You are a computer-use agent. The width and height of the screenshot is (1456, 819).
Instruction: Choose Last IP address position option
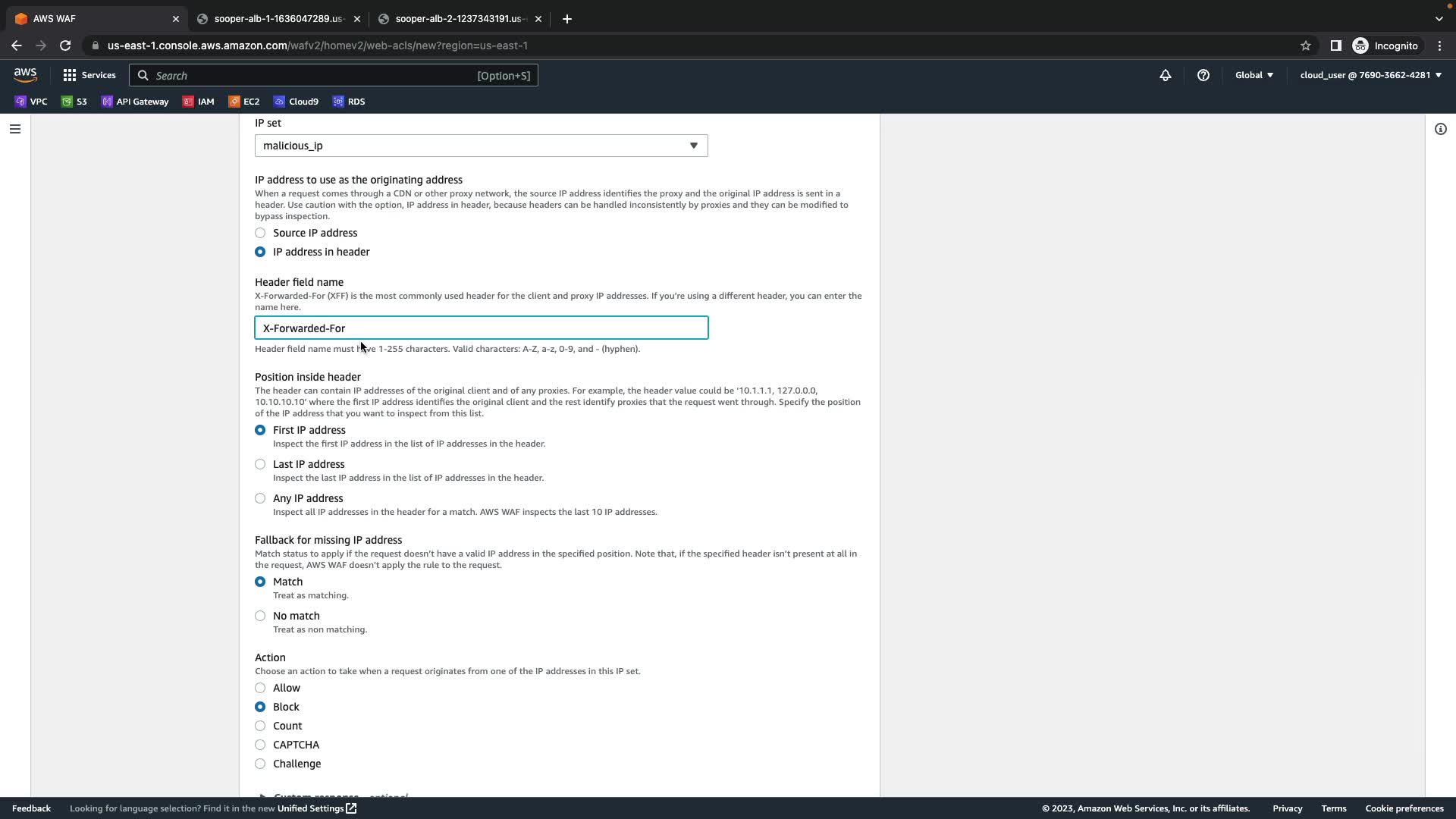click(260, 464)
